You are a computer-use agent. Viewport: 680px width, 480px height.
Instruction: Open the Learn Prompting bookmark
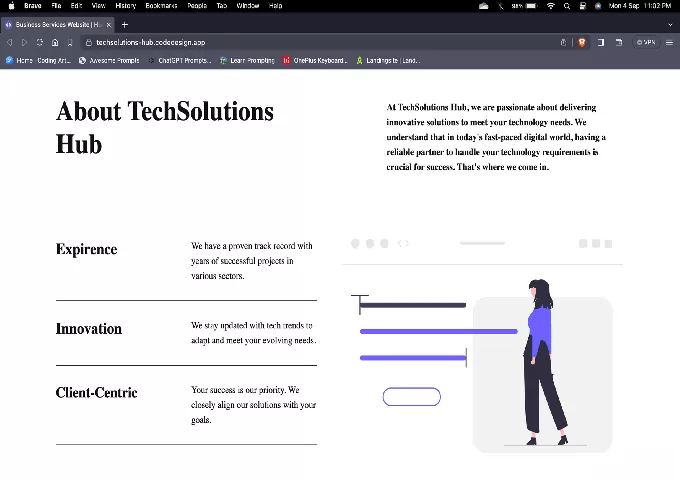[248, 60]
